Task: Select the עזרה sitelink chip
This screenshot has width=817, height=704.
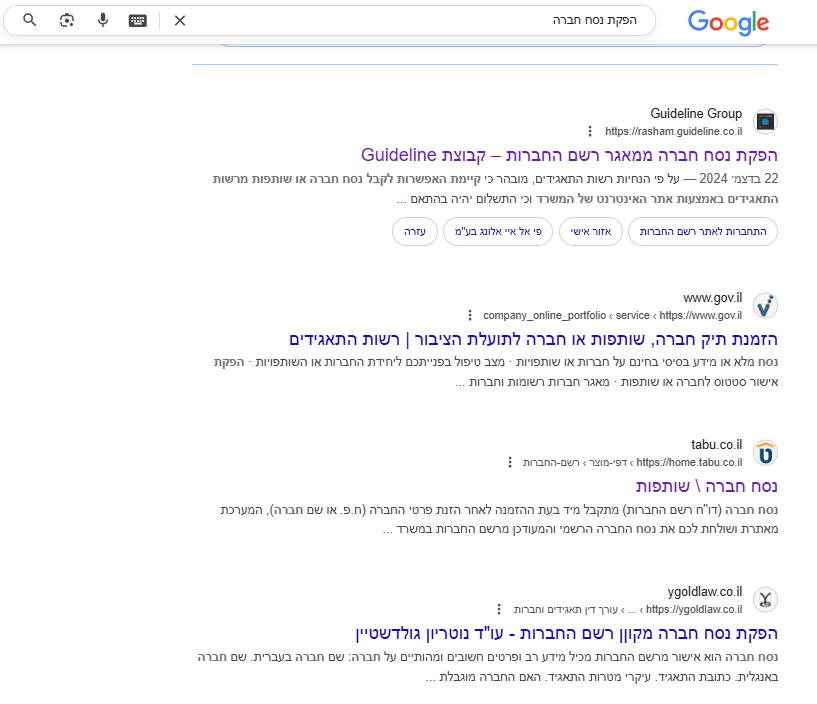Action: 414,232
